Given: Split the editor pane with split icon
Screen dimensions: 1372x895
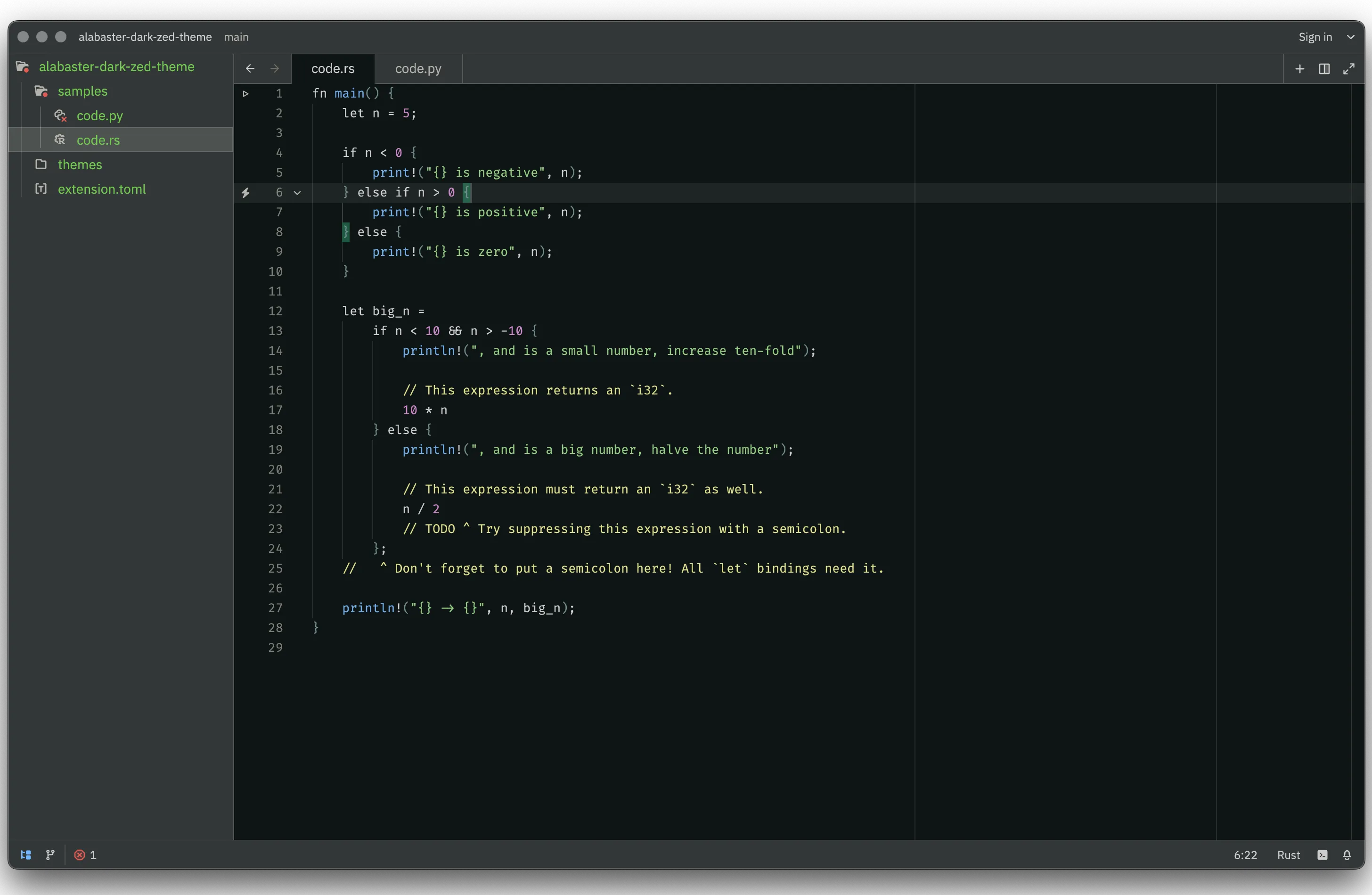Looking at the screenshot, I should point(1324,69).
